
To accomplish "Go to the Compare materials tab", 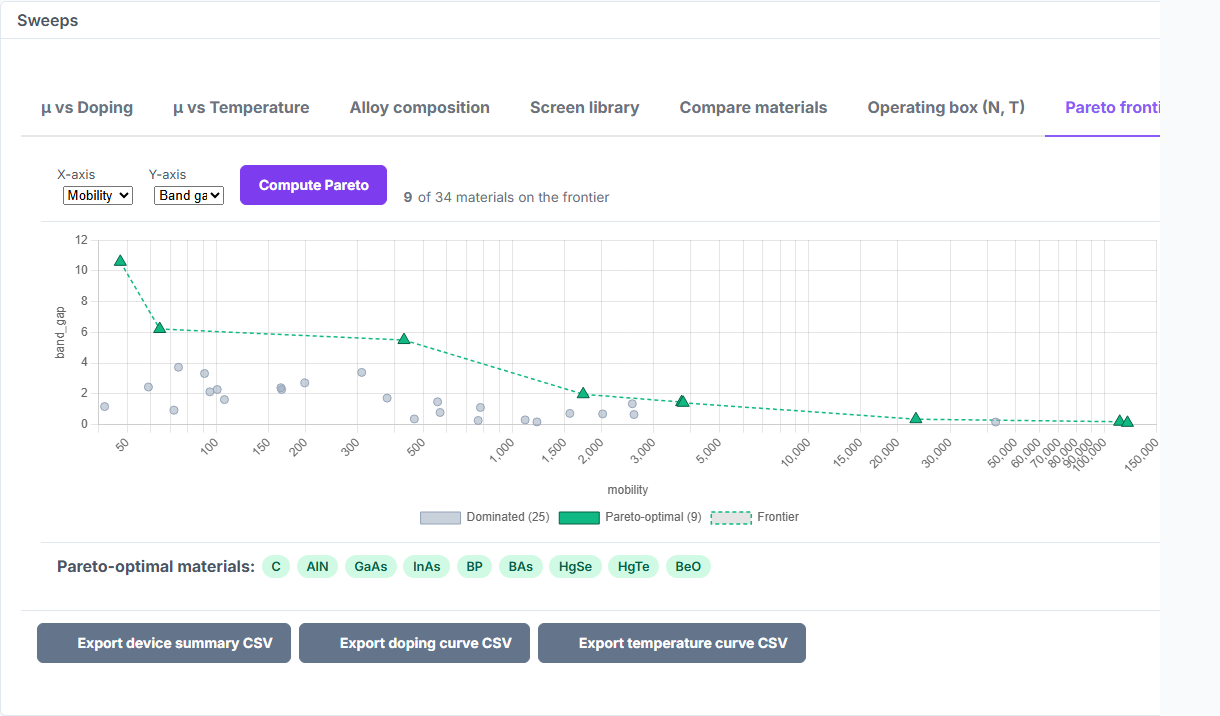I will point(754,107).
